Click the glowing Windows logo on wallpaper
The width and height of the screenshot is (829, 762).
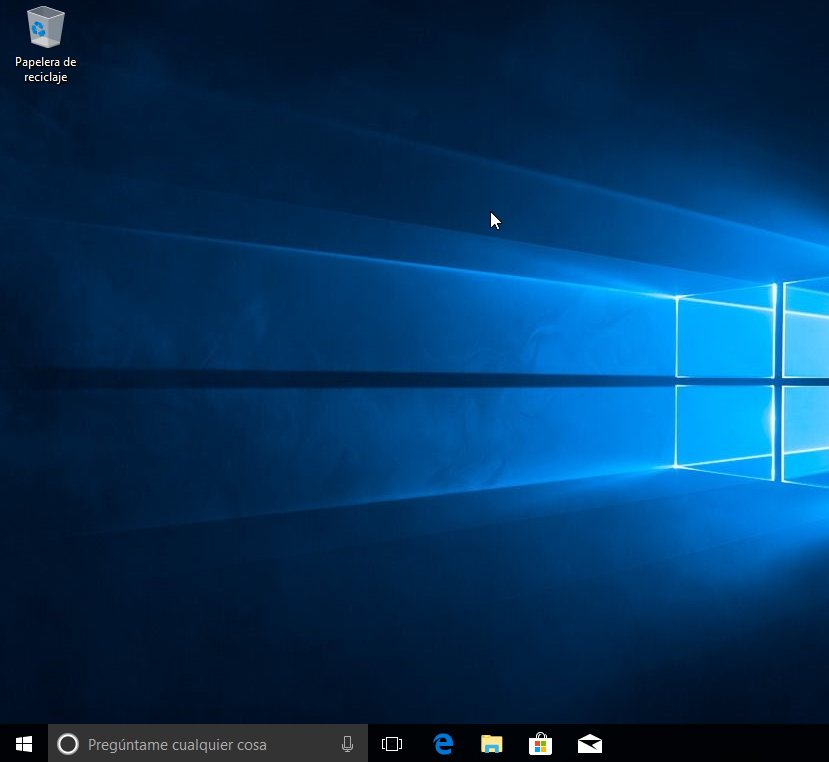click(x=752, y=381)
